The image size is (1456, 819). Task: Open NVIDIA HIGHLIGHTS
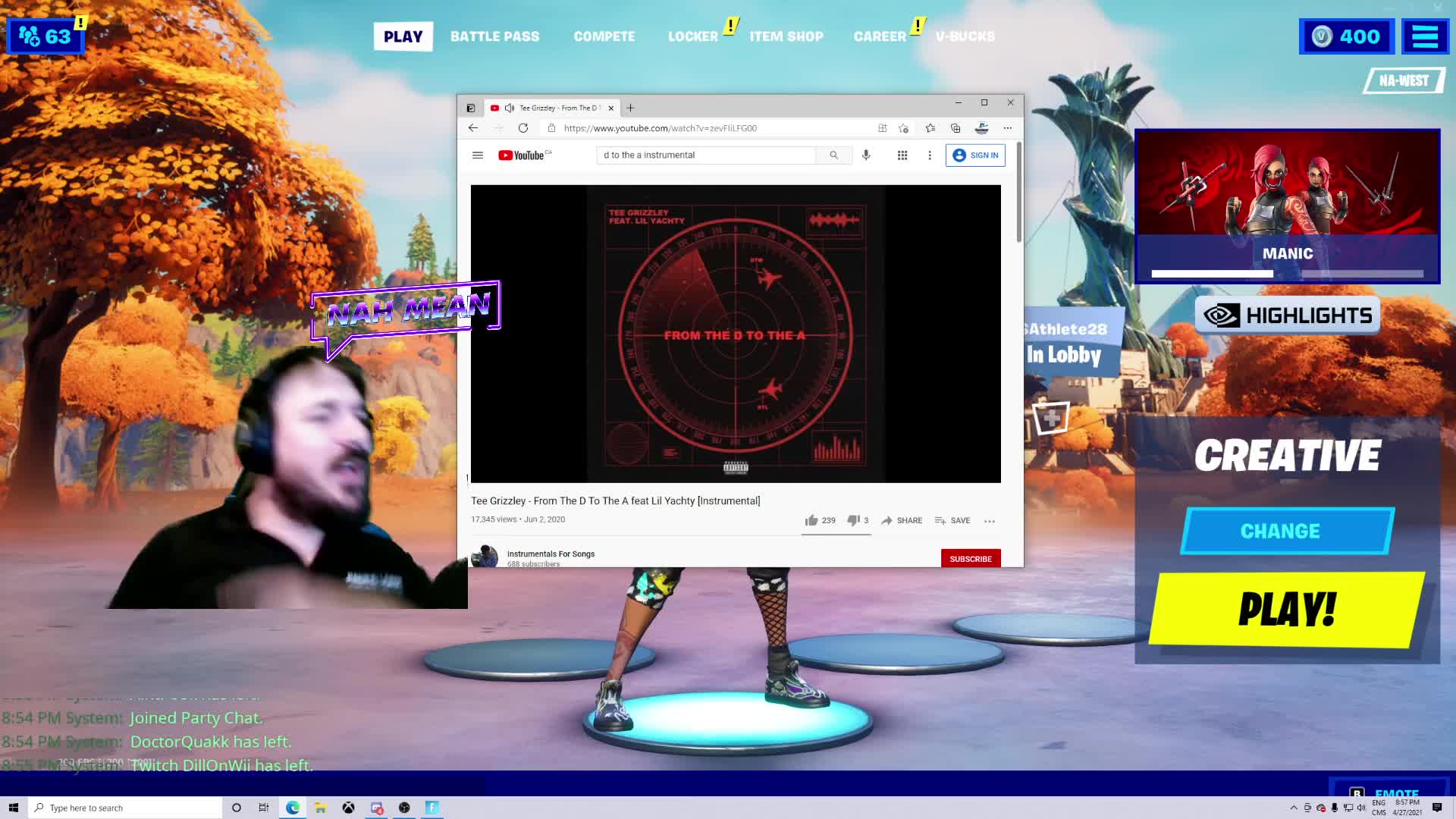(x=1288, y=315)
